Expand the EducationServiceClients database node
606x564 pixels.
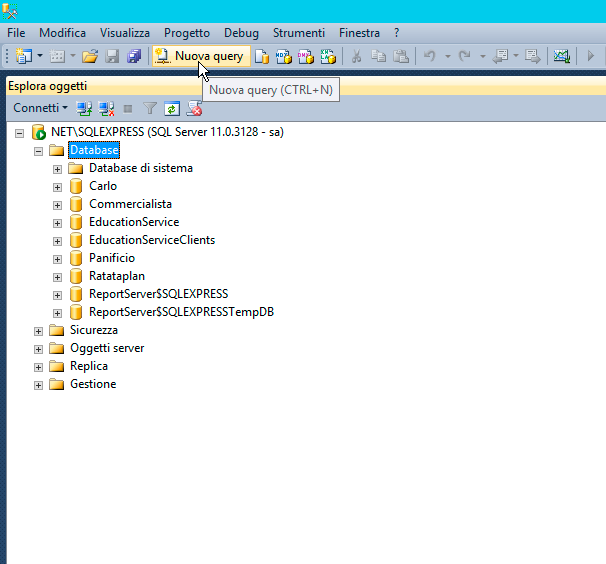[57, 241]
